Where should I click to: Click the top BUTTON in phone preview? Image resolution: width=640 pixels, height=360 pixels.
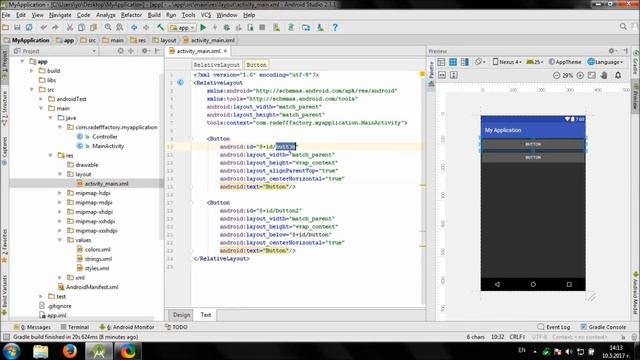(x=533, y=144)
